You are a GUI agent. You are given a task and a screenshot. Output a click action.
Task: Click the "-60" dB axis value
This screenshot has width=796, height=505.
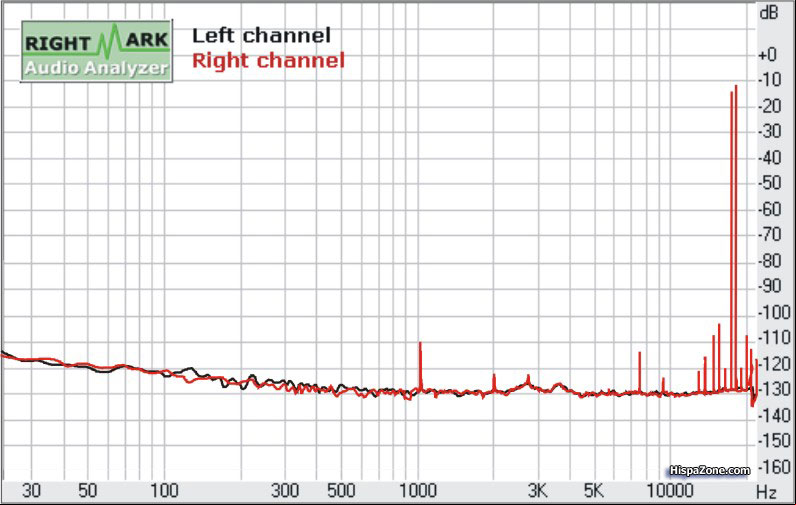click(x=769, y=209)
